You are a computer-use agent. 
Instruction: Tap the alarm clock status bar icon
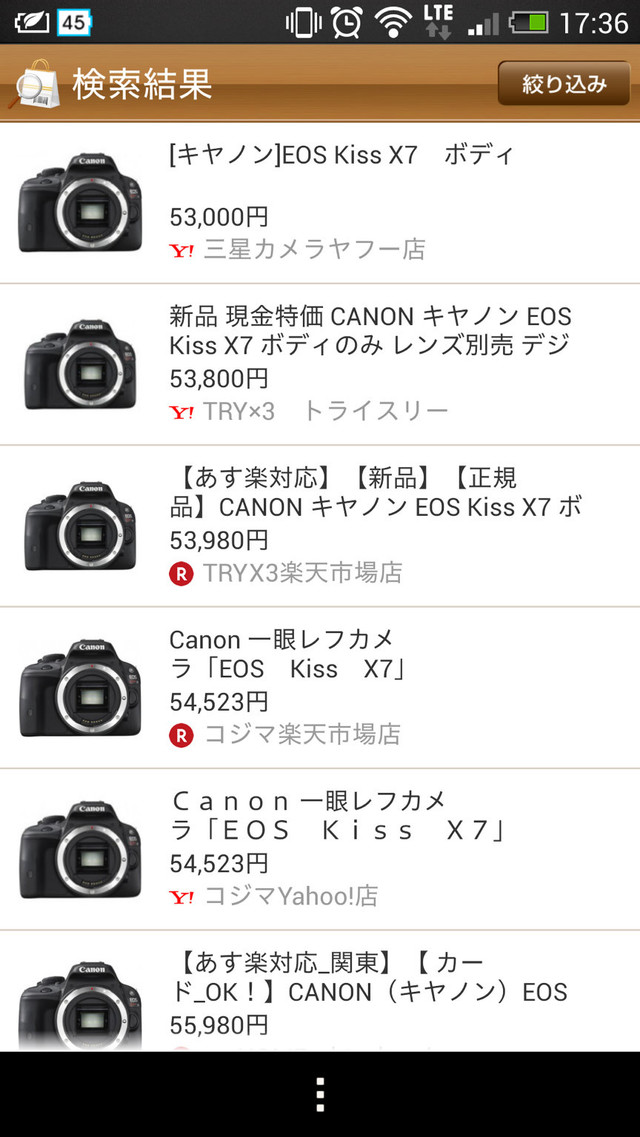pos(347,22)
